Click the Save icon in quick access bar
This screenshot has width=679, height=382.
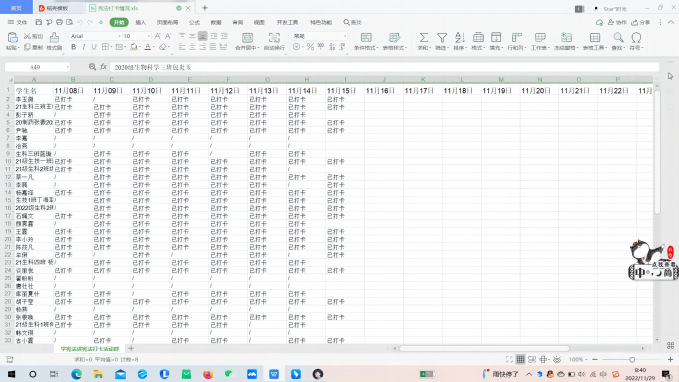(39, 22)
